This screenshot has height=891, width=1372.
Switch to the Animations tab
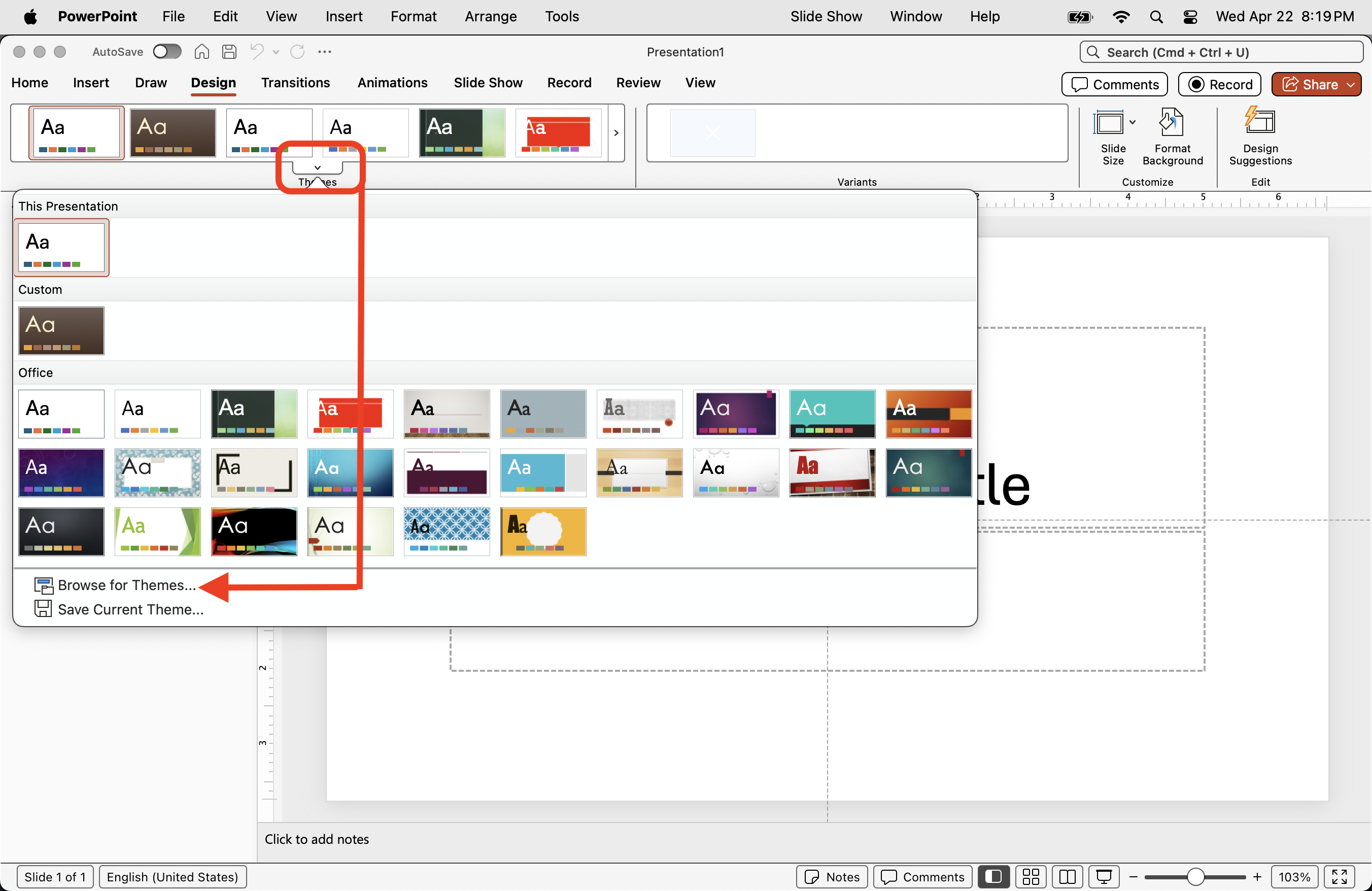click(393, 83)
